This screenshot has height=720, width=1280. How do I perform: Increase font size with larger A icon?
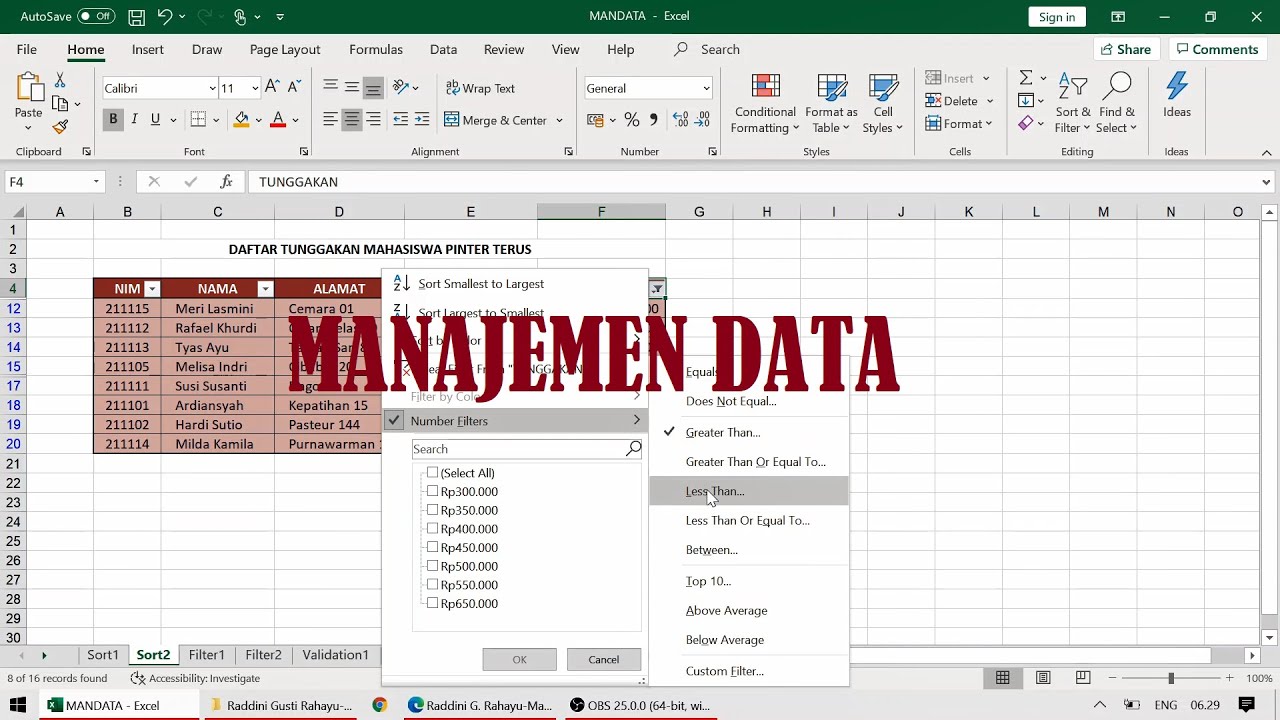coord(272,88)
